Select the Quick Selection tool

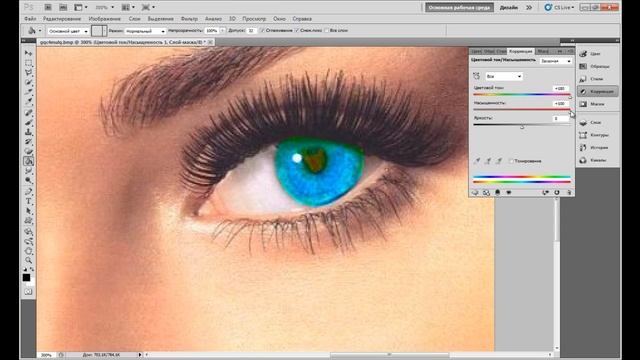[28, 83]
